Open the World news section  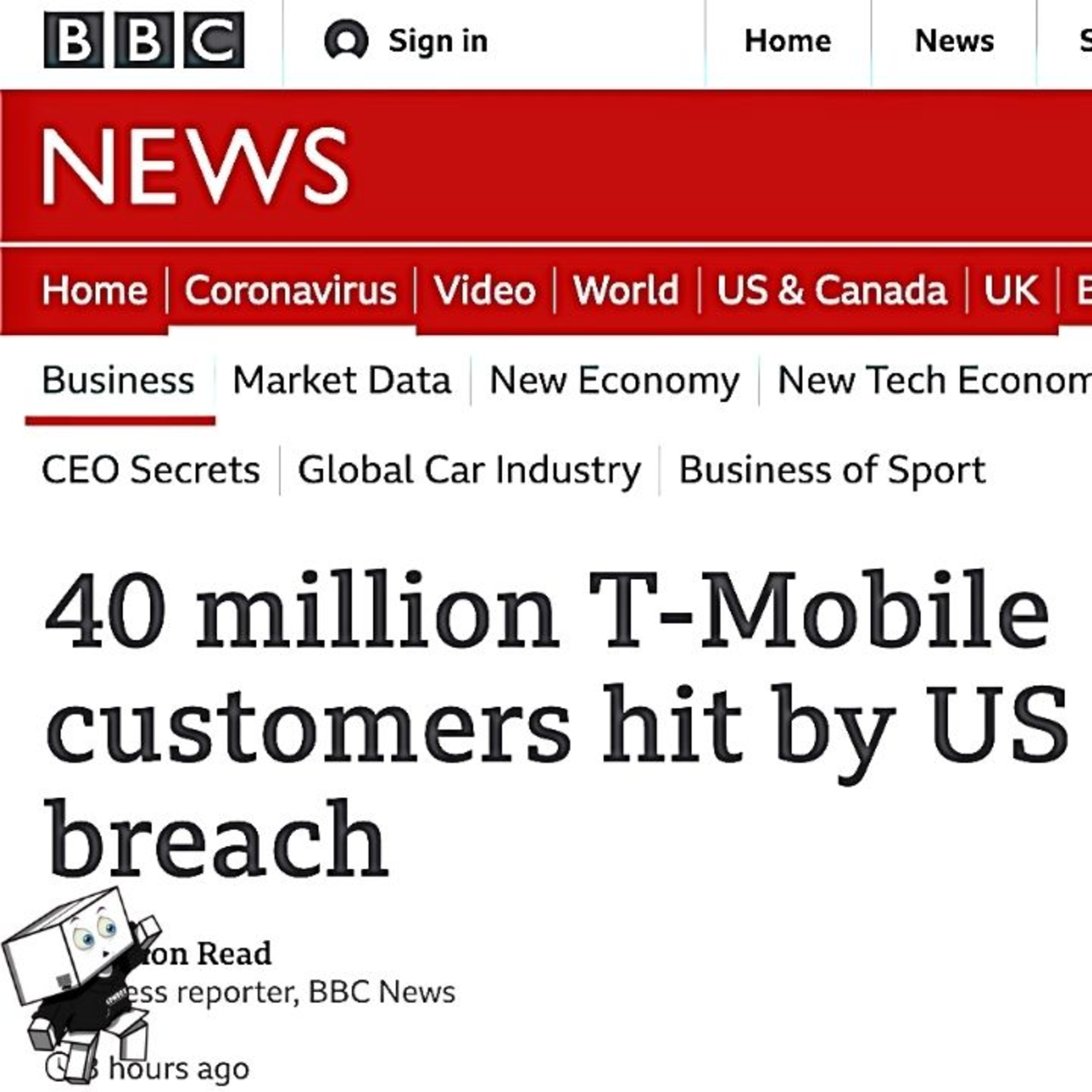[x=626, y=290]
